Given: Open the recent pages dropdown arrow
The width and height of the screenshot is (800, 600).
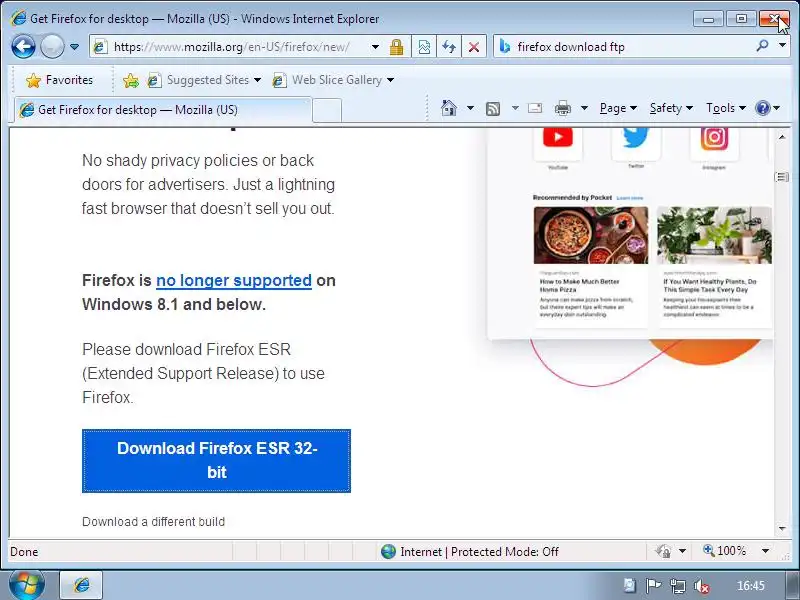Looking at the screenshot, I should click(x=74, y=47).
